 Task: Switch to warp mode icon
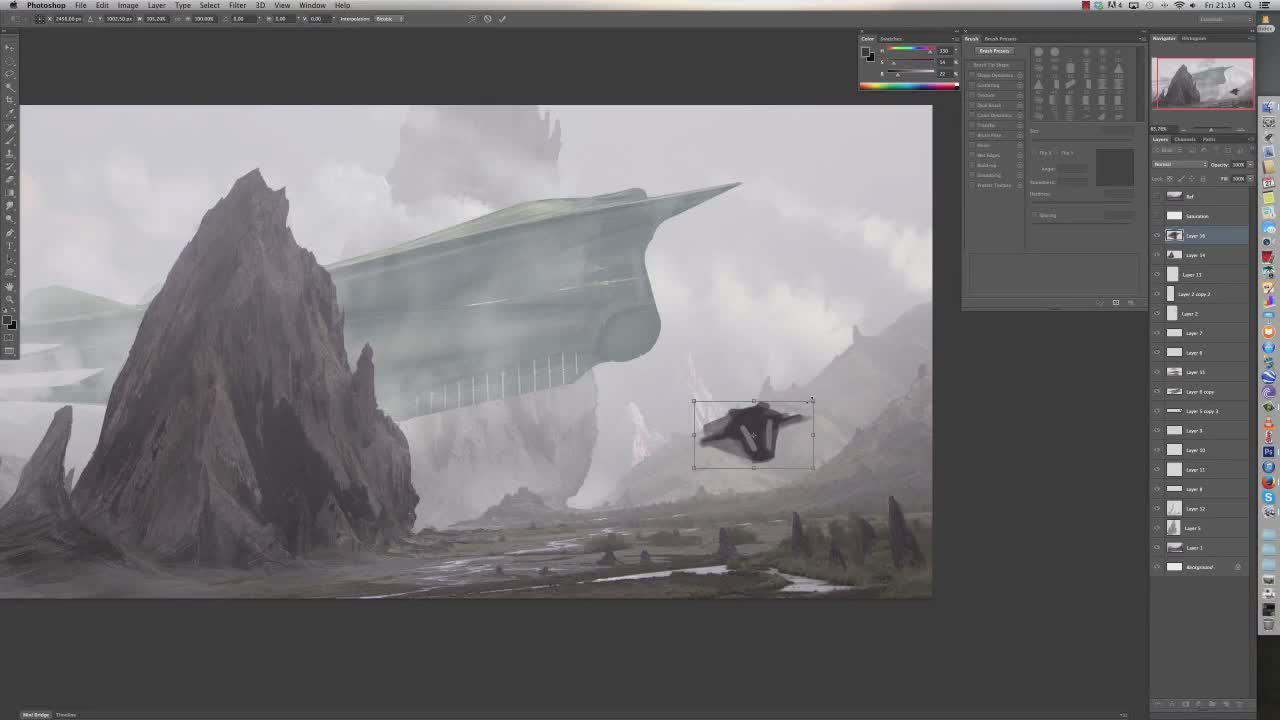point(473,19)
